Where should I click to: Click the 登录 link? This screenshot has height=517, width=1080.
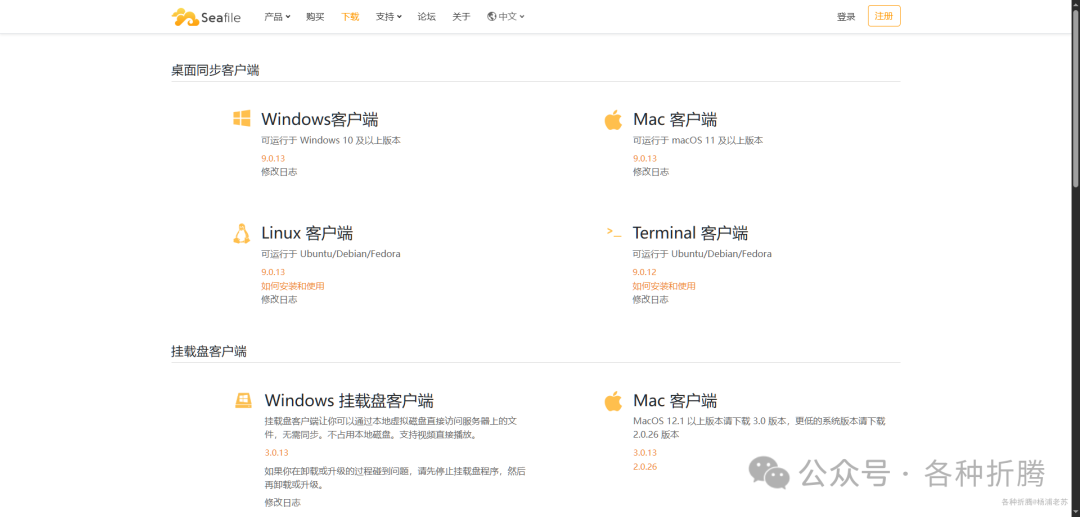point(846,17)
